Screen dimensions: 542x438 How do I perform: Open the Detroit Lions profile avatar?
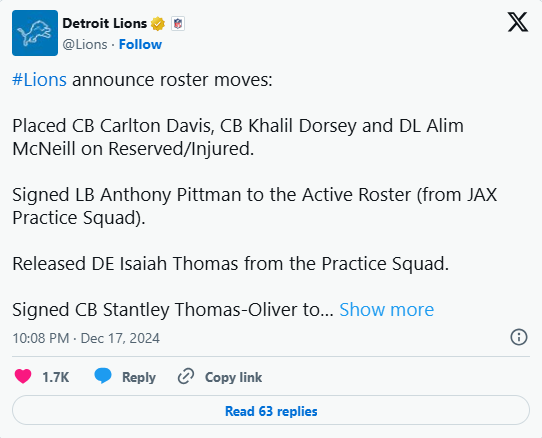35,33
